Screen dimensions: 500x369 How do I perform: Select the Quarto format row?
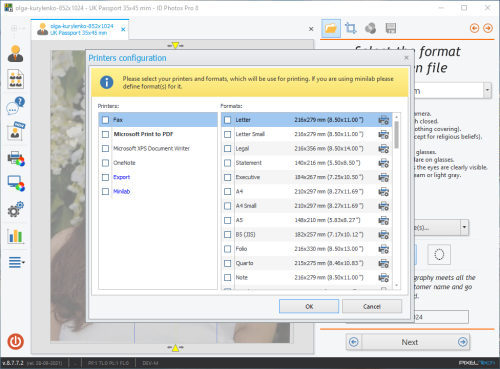tap(307, 263)
